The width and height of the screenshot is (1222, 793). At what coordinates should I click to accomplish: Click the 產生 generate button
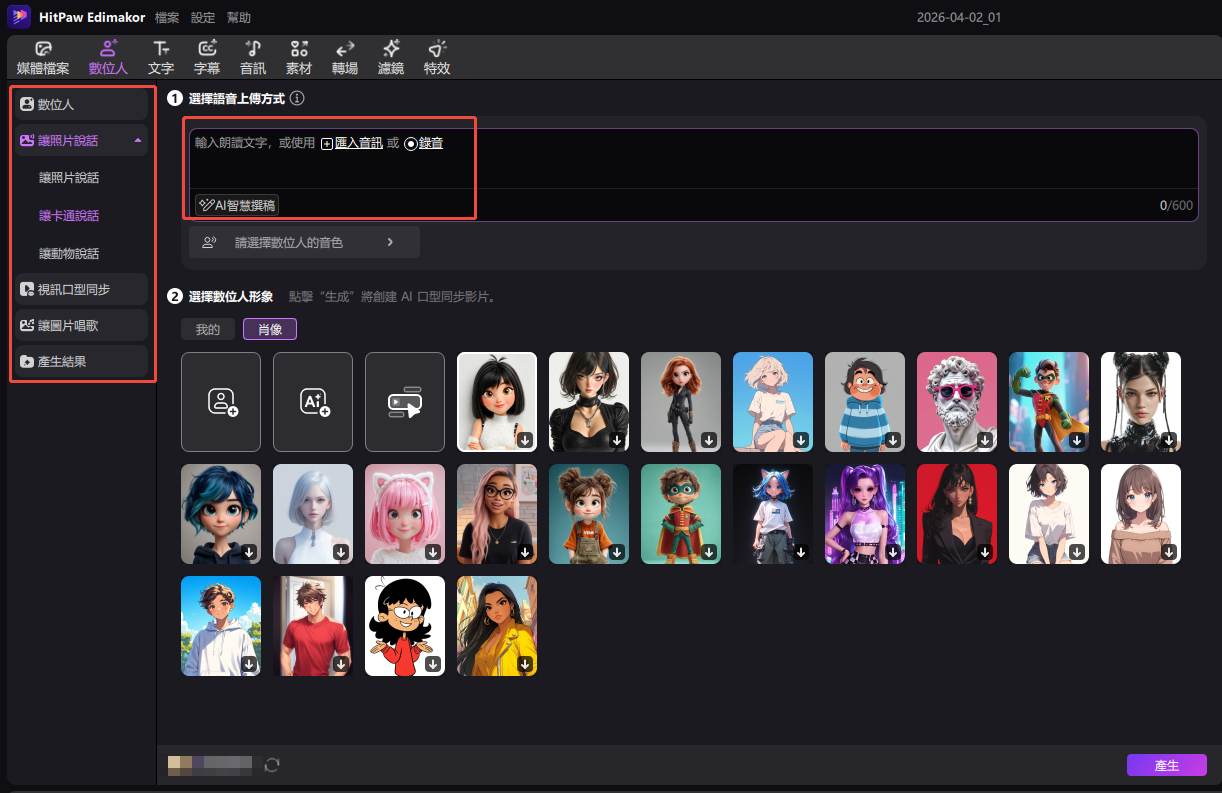(1166, 764)
